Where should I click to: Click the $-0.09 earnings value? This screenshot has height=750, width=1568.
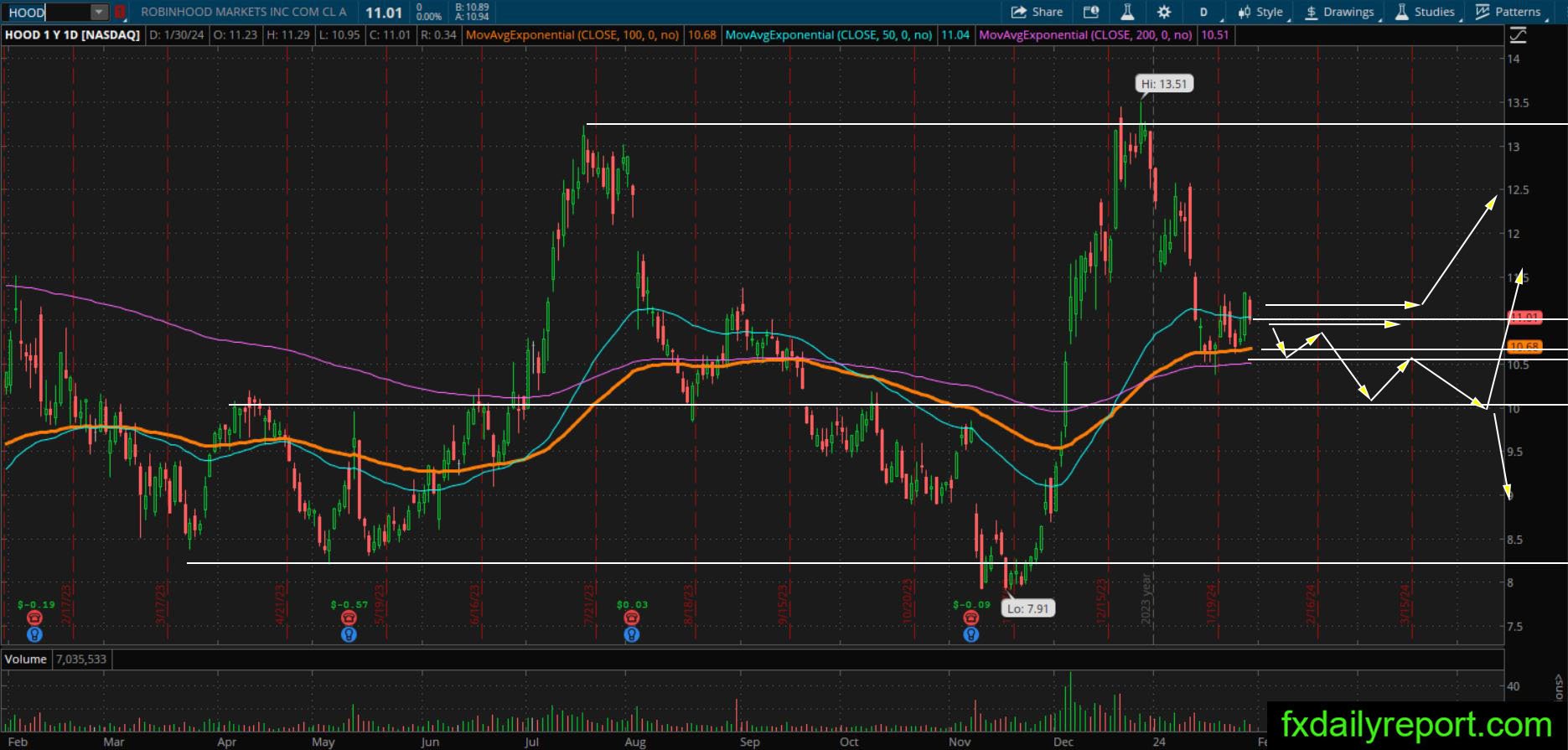point(971,604)
